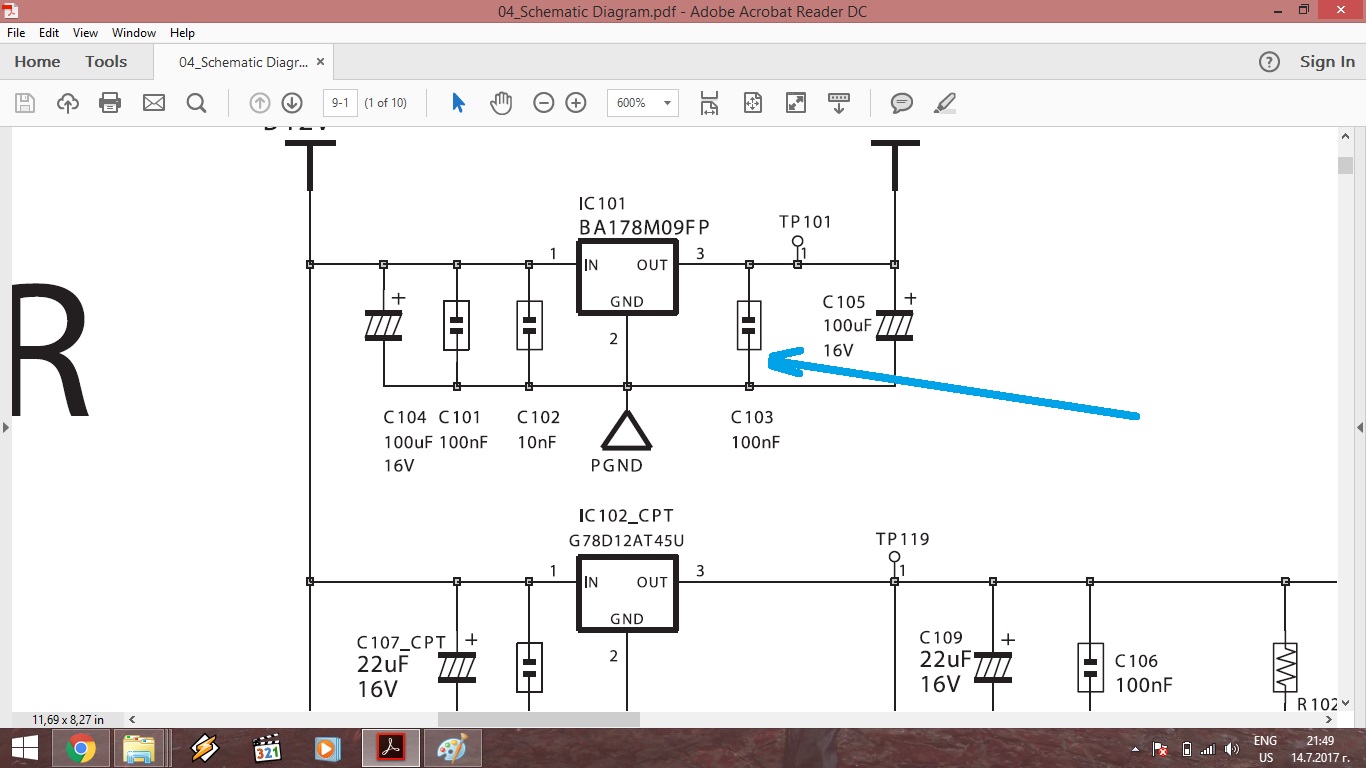Click the horizontal scrollbar thumb
Image resolution: width=1366 pixels, height=768 pixels.
539,719
